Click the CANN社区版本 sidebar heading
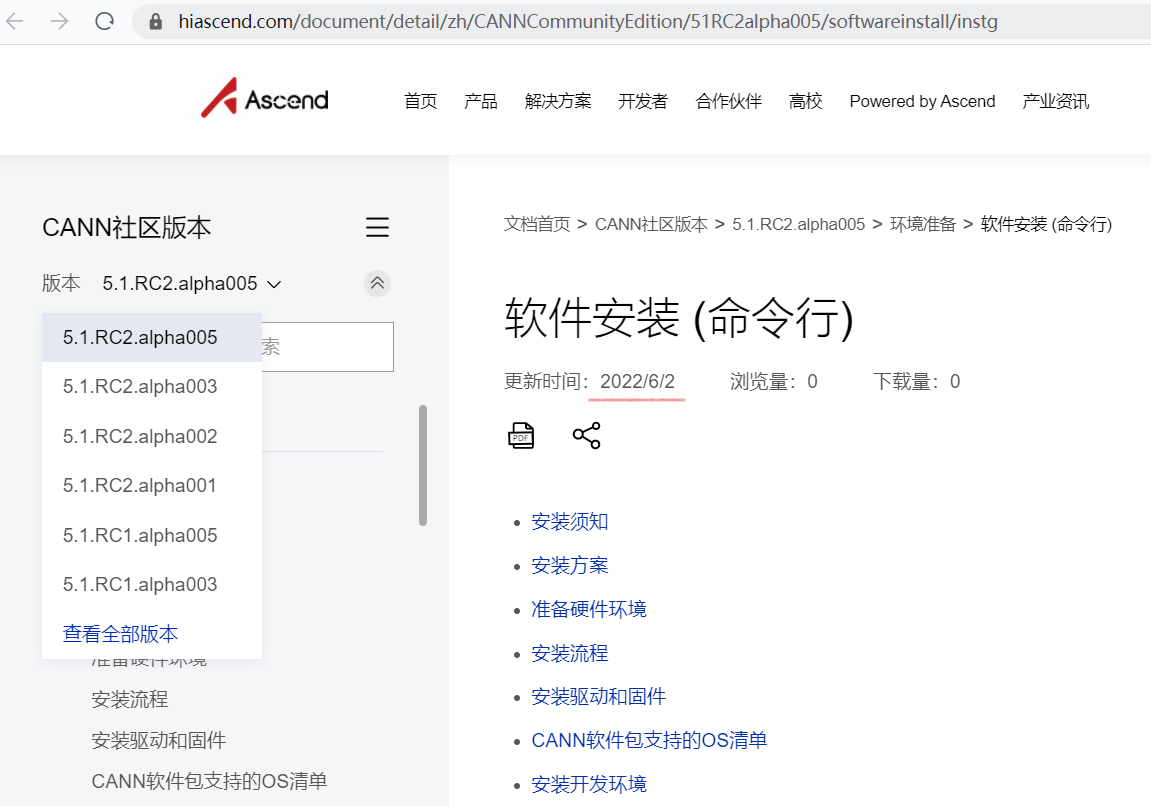Screen dimensions: 1151x806 (127, 228)
